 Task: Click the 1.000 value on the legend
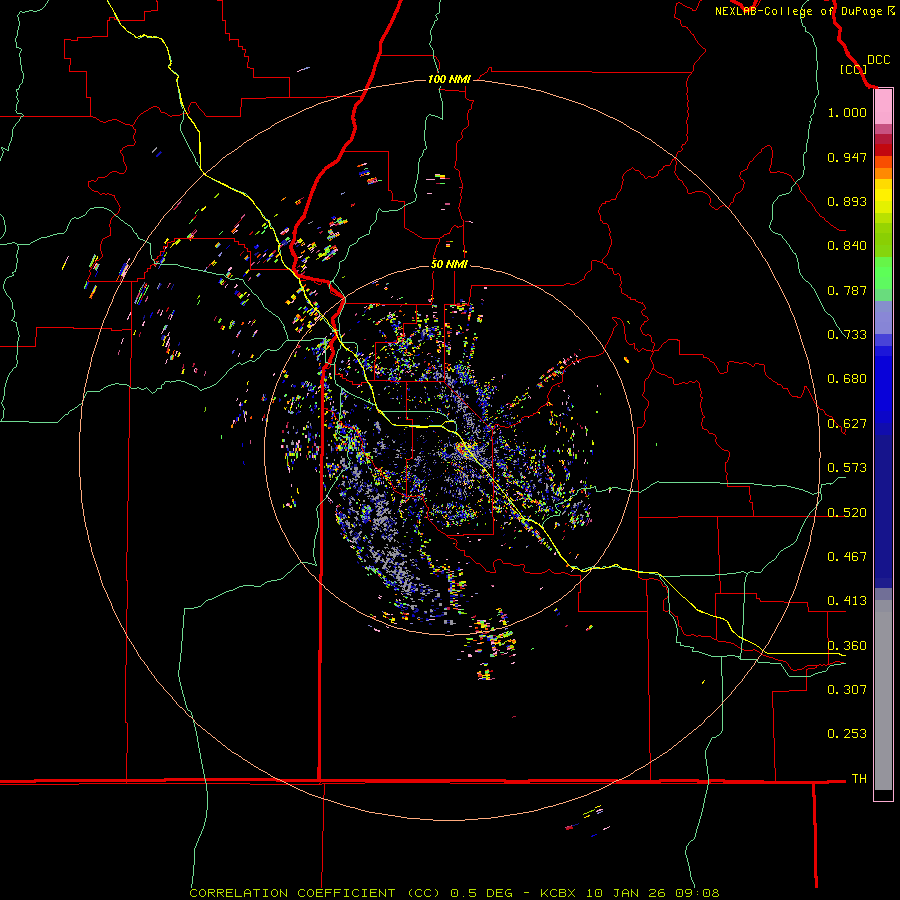[x=847, y=112]
